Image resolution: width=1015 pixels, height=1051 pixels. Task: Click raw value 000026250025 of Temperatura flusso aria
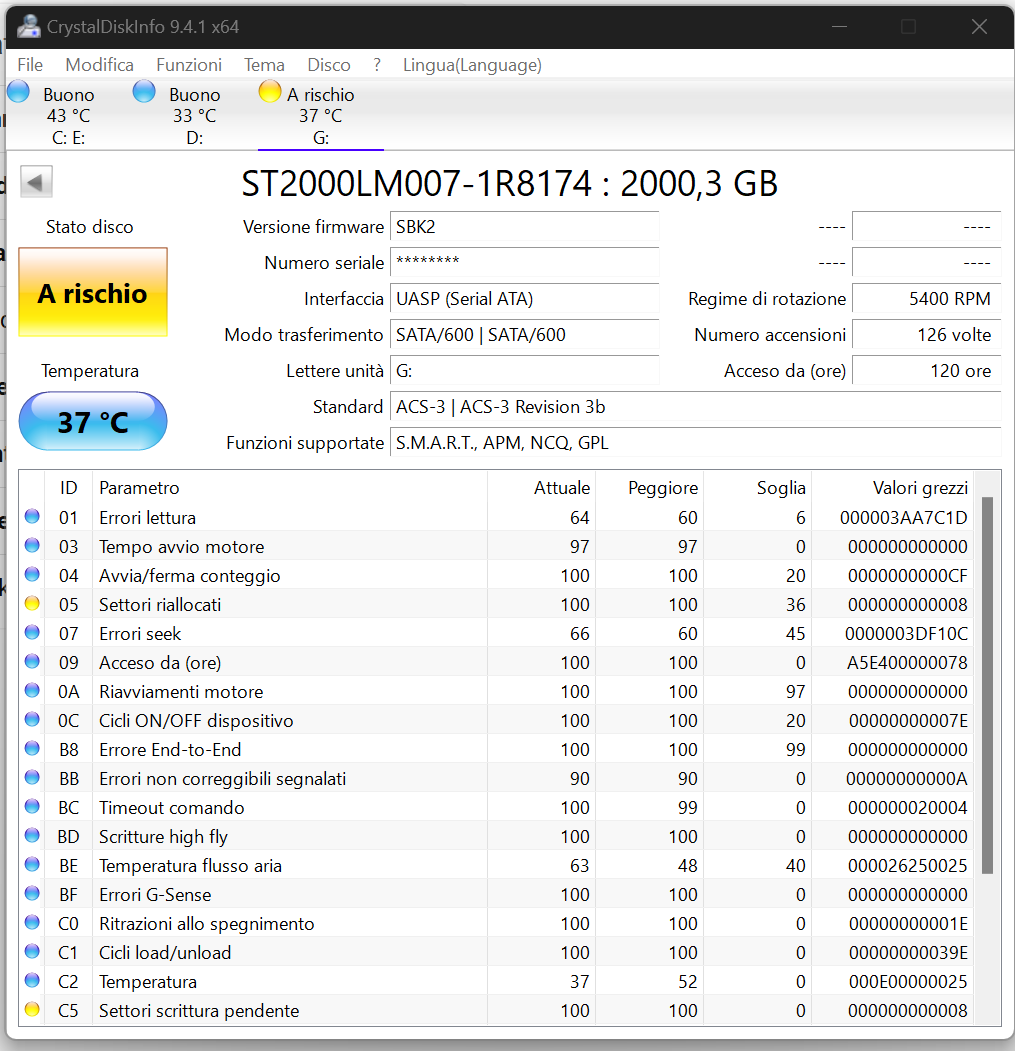click(907, 866)
